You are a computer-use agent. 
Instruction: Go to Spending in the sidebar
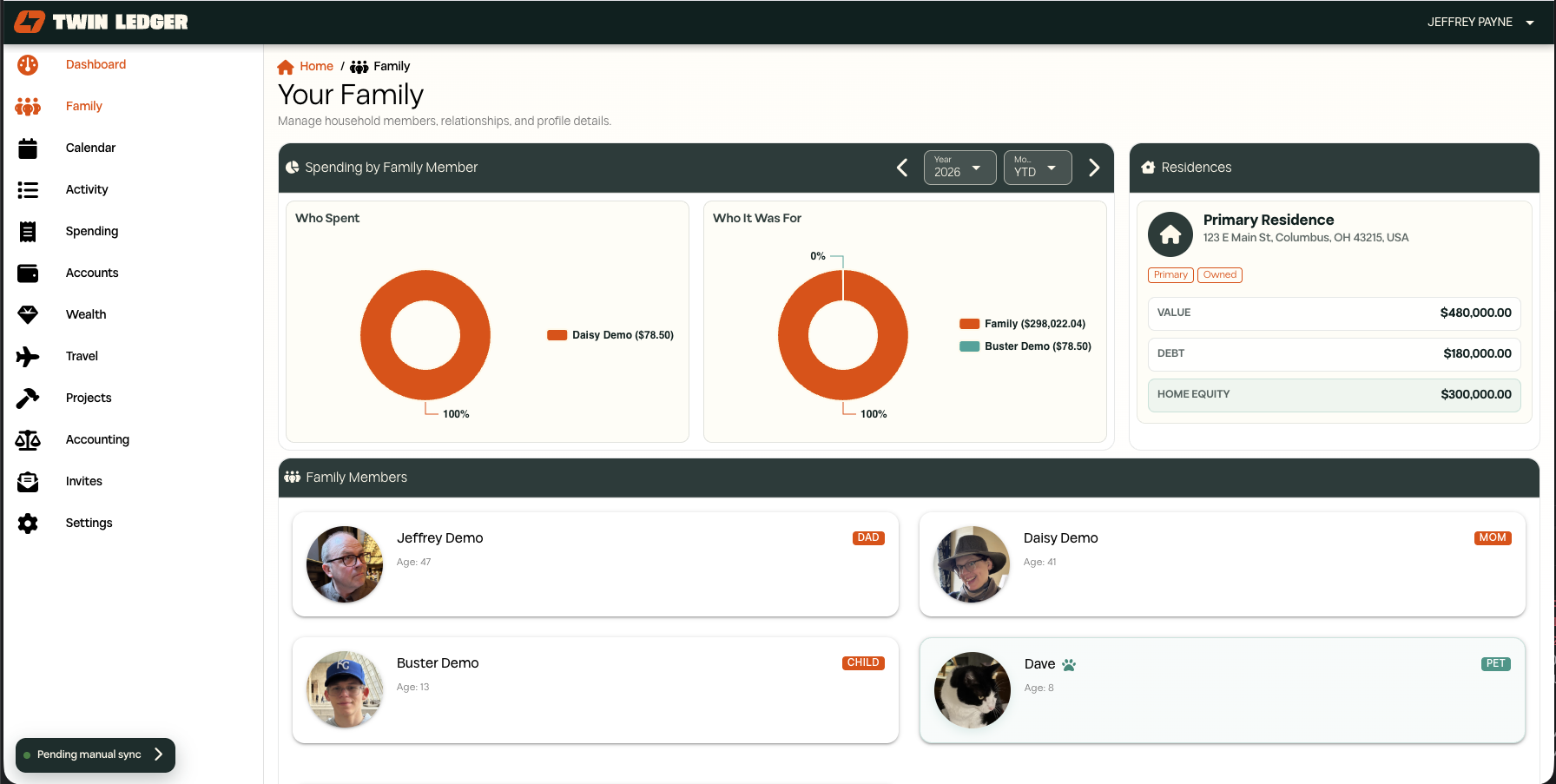[92, 231]
